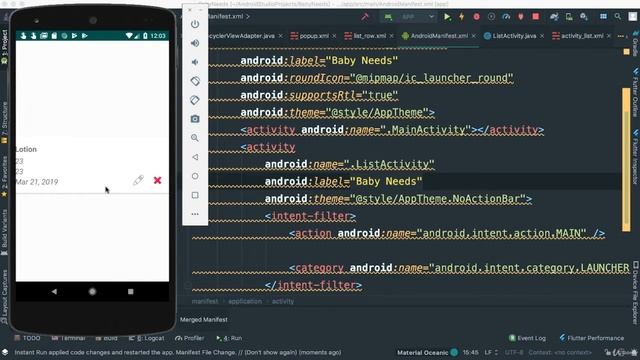Open Search Everywhere magnifier in toolbar
Screen dimensions: 640x360
tap(618, 16)
